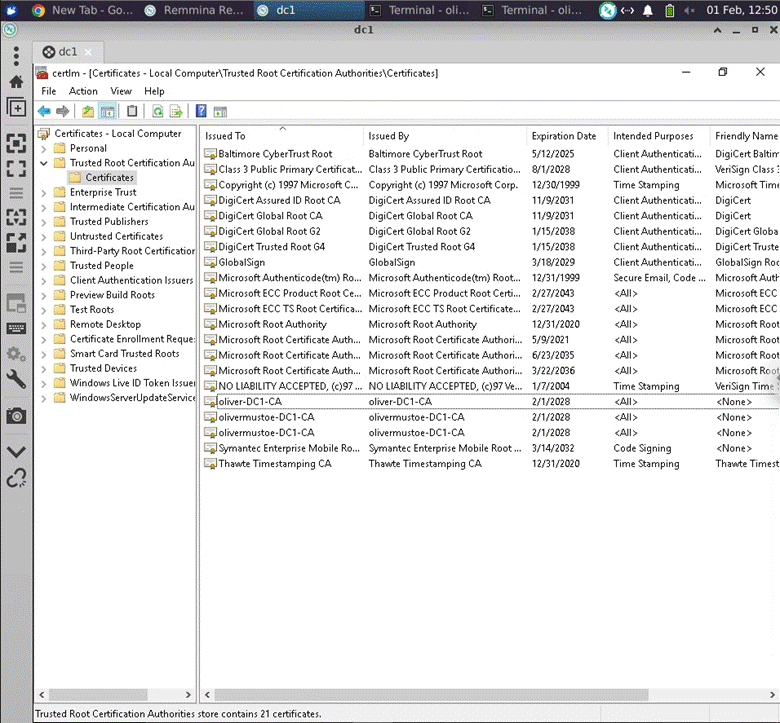Expand the Personal store node
The image size is (780, 723).
point(44,148)
